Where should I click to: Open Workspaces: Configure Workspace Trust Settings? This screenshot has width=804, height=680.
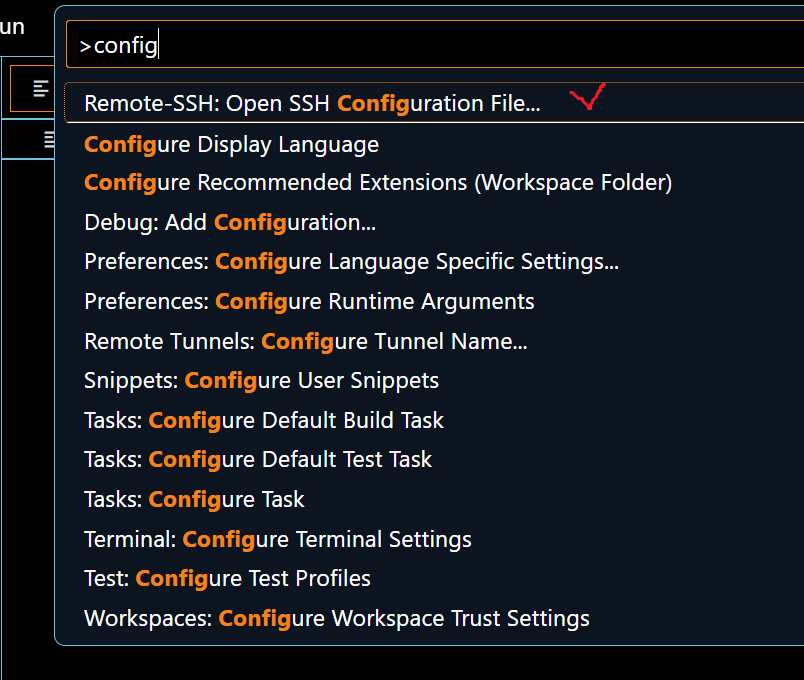[x=434, y=618]
